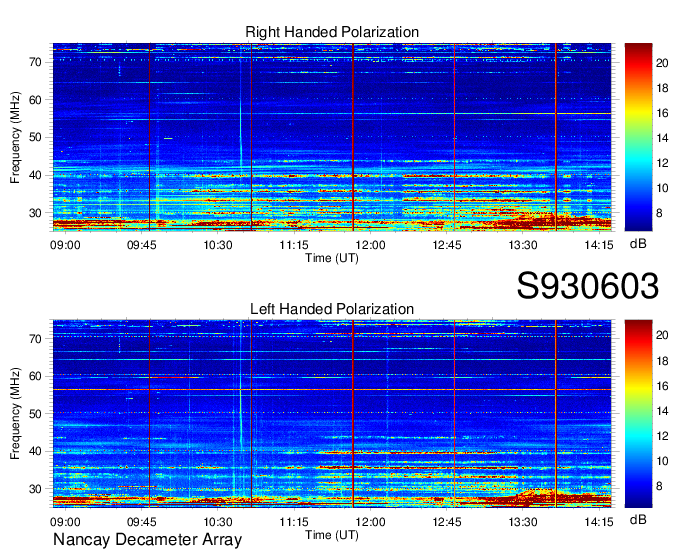The height and width of the screenshot is (552, 680).
Task: Click the 12:45 time tick of left-handed plot
Action: tap(447, 522)
